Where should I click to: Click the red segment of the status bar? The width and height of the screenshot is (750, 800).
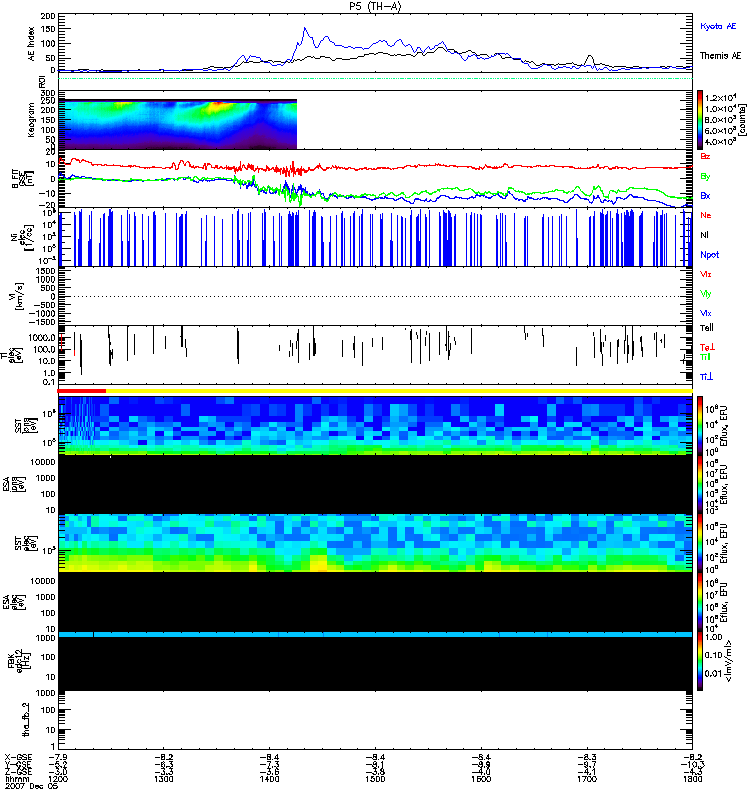pyautogui.click(x=82, y=391)
